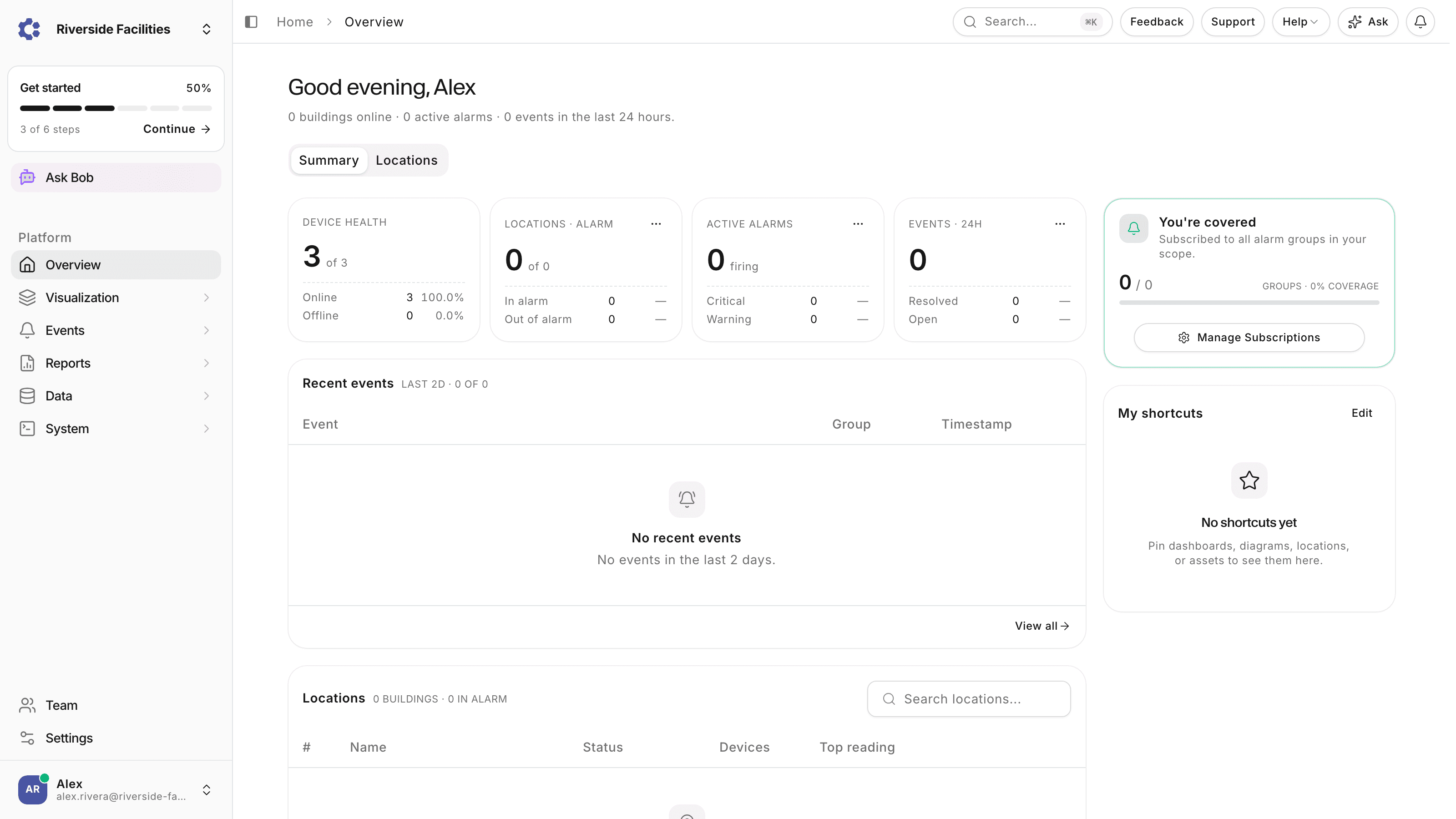1456x819 pixels.
Task: Click the Online row in Device Health
Action: click(x=383, y=297)
